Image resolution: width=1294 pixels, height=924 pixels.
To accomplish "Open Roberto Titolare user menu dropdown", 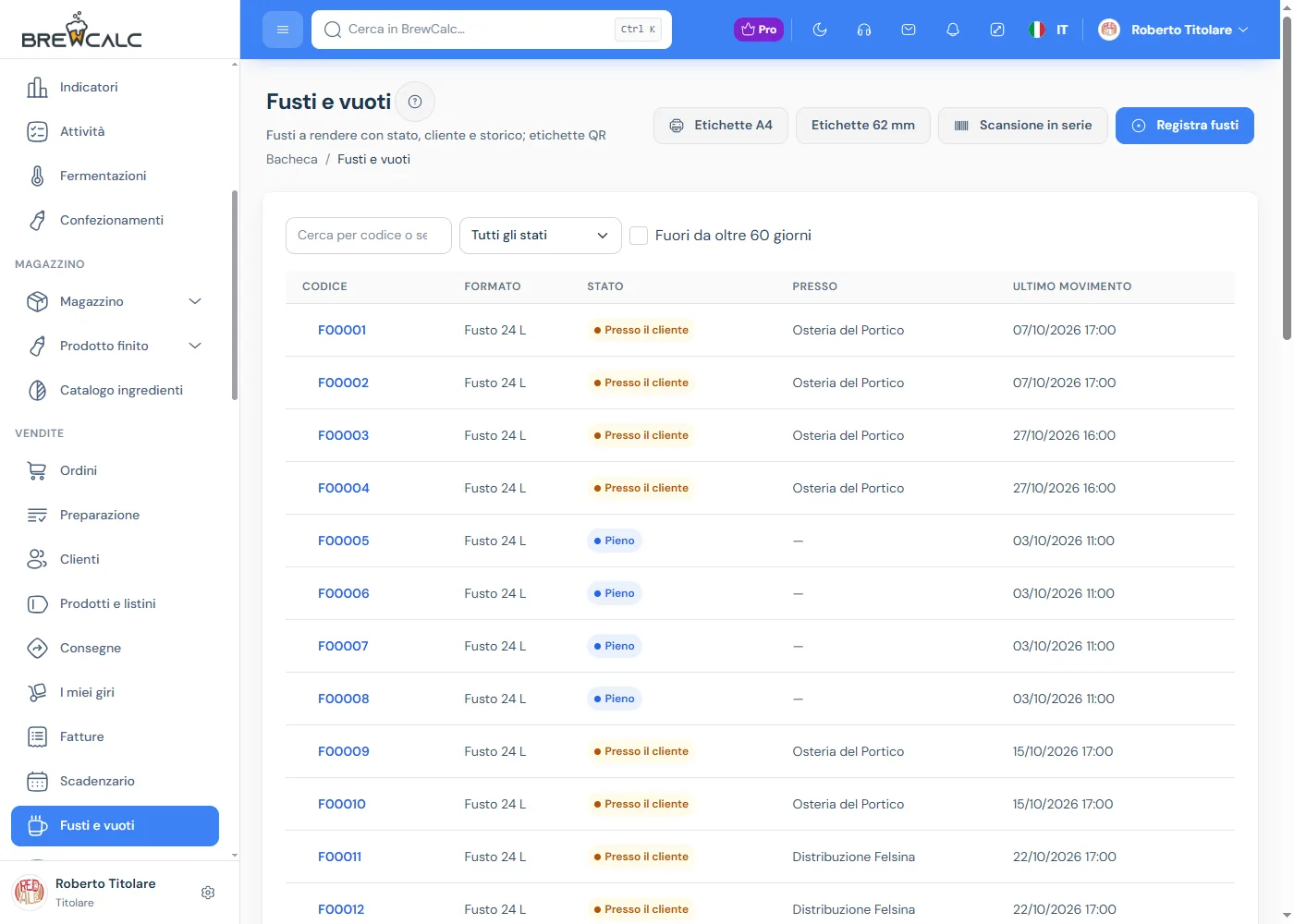I will [x=1173, y=30].
